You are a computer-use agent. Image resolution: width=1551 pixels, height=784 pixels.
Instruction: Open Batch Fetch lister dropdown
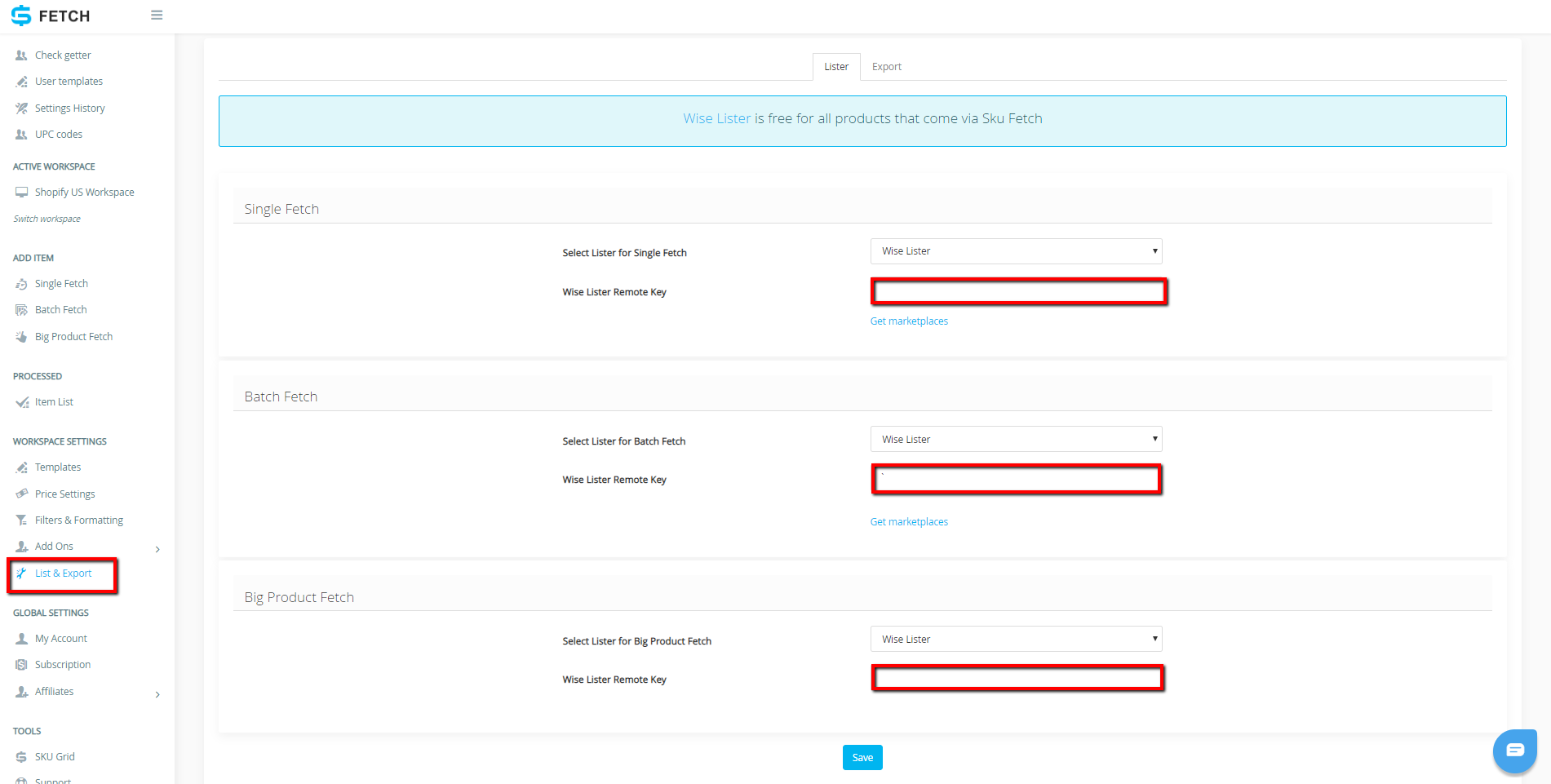(x=1016, y=439)
